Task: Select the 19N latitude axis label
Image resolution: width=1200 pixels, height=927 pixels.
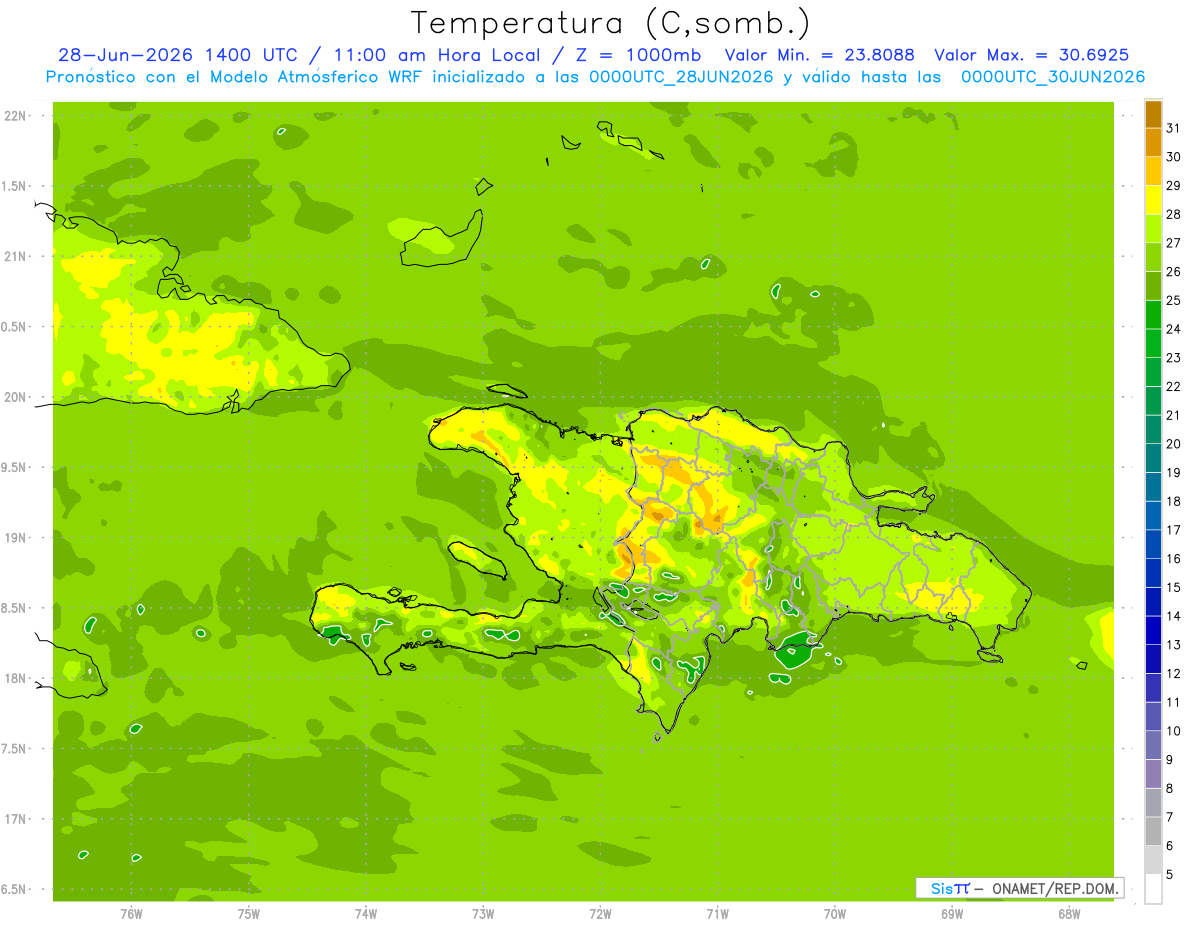Action: 17,538
